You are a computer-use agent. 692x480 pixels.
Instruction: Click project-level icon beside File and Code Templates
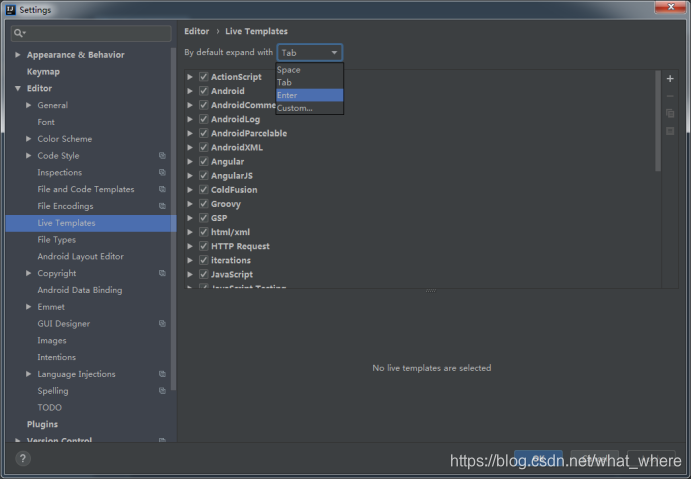pos(162,189)
